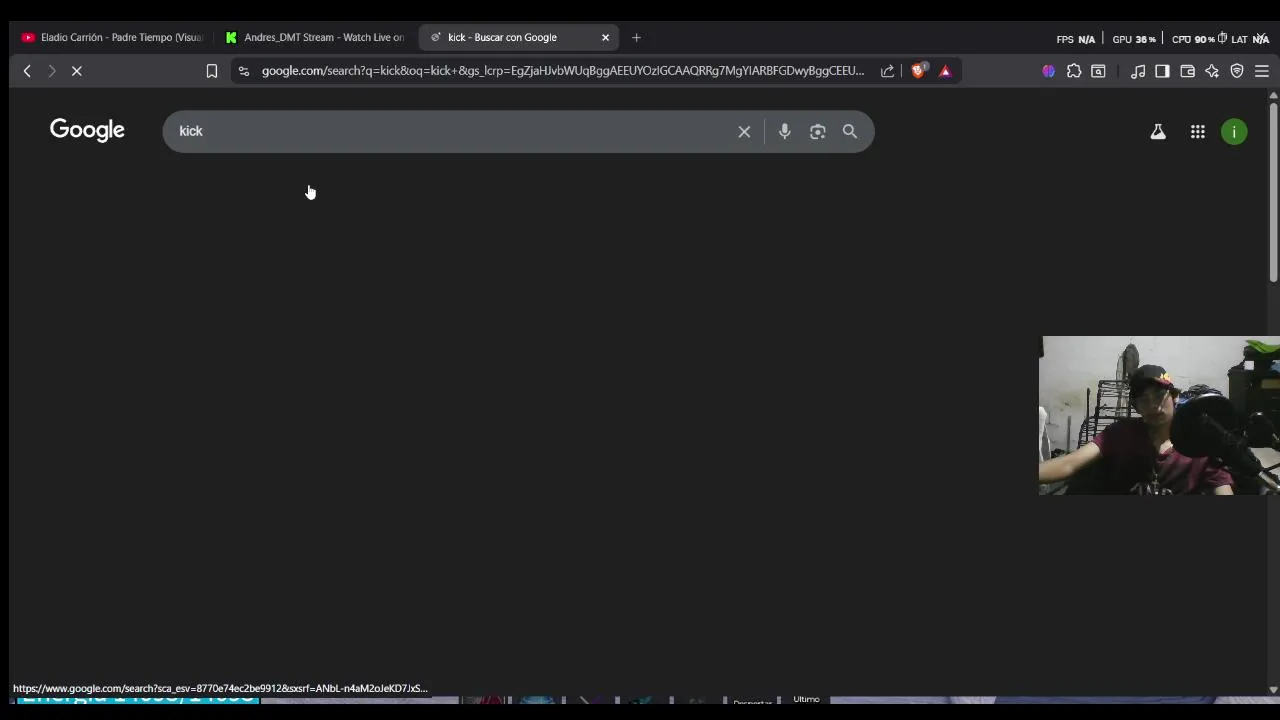Open the purple brain extension icon
The height and width of the screenshot is (720, 1280).
1048,71
